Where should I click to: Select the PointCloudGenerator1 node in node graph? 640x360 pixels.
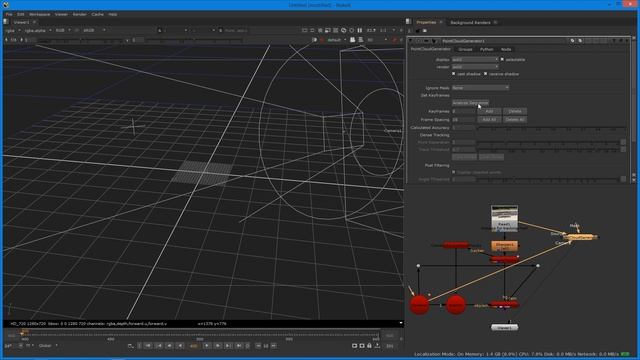580,237
